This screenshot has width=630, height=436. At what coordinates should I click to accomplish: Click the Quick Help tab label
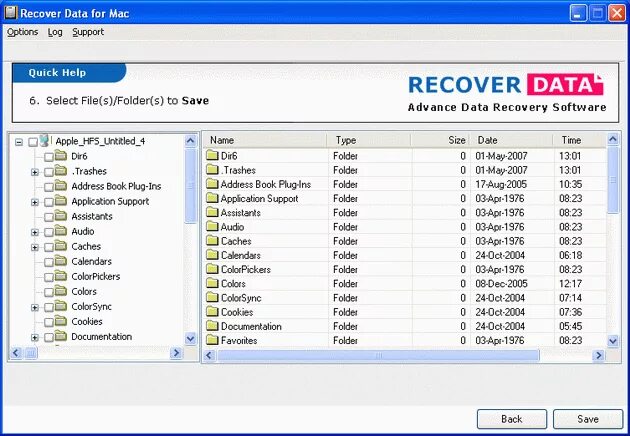coord(57,73)
